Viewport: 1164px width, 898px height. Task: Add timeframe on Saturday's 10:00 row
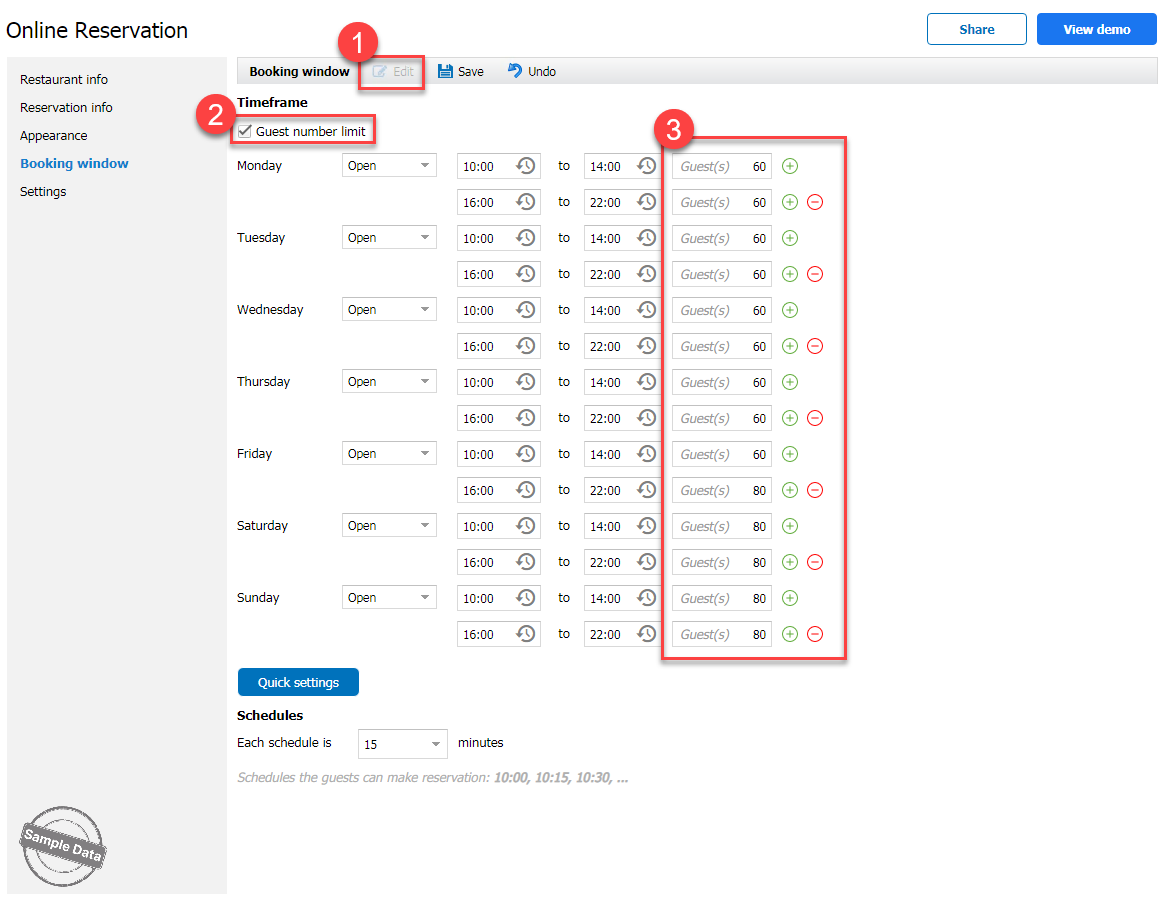tap(789, 526)
